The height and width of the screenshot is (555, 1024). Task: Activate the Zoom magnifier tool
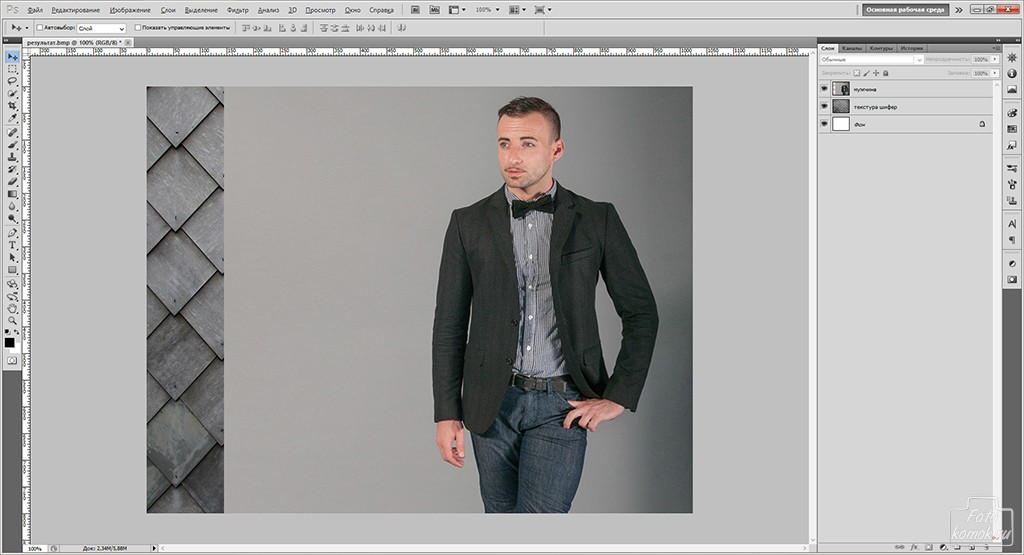pyautogui.click(x=12, y=320)
